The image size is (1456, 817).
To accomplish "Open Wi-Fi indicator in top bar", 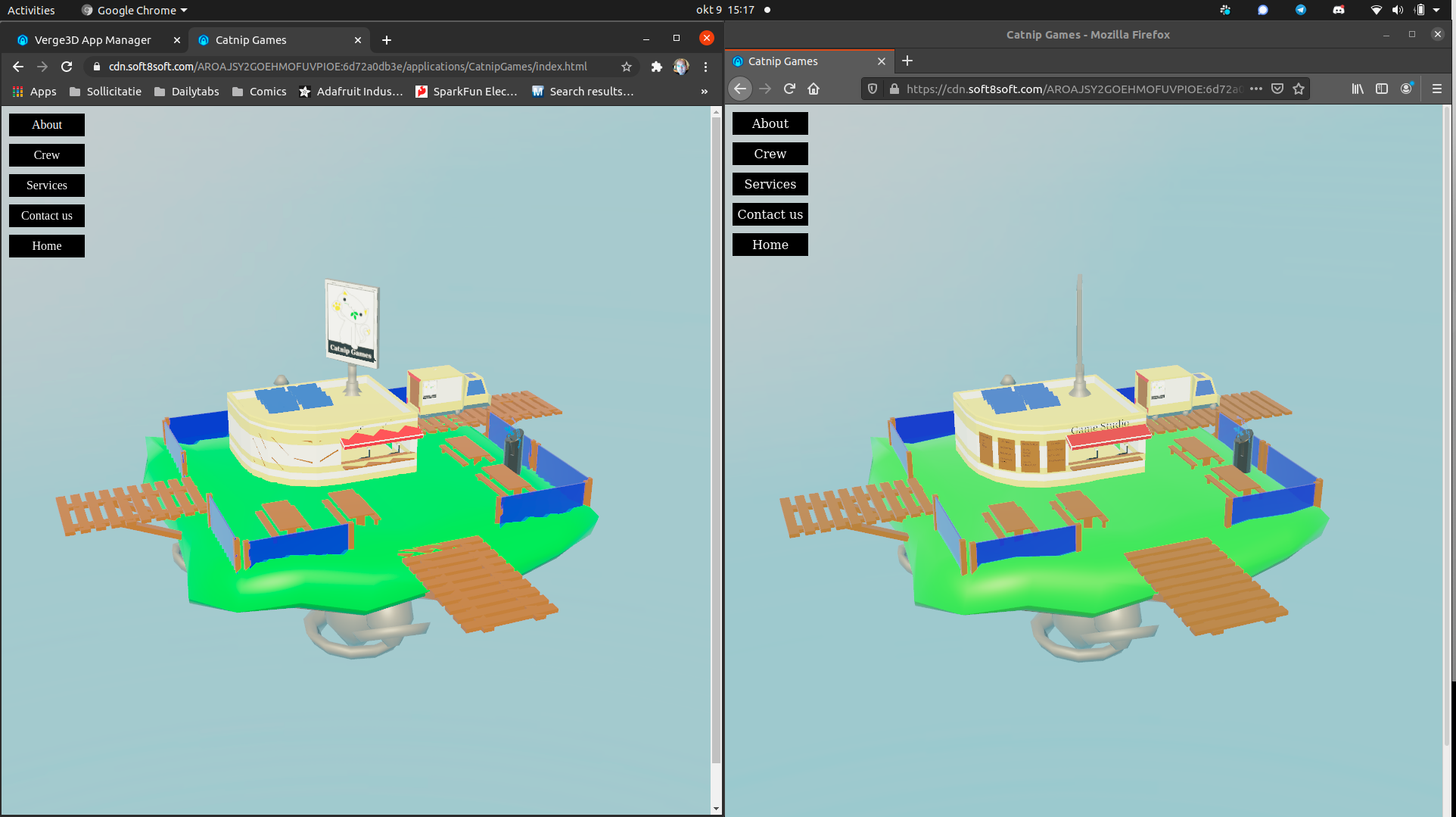I will 1376,10.
